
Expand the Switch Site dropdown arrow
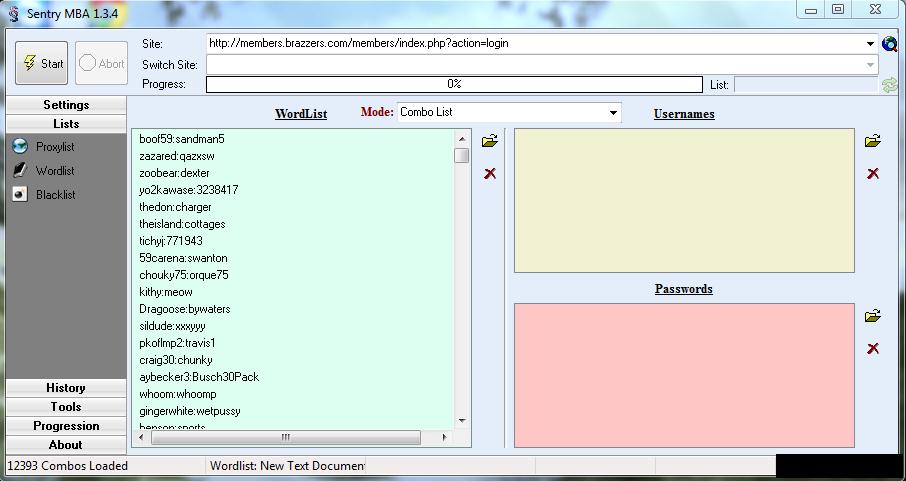click(870, 65)
